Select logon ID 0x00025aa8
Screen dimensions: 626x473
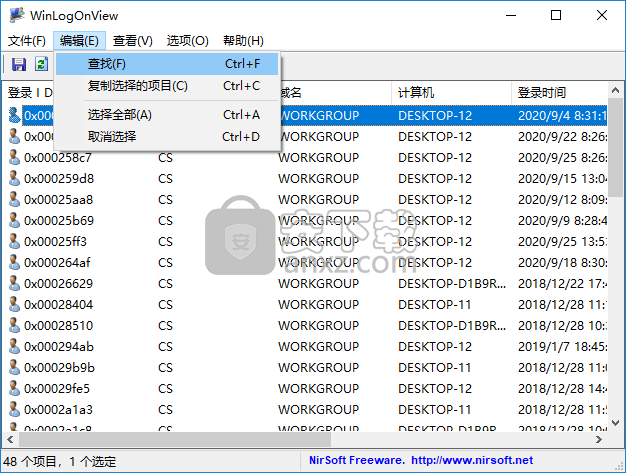[x=58, y=200]
